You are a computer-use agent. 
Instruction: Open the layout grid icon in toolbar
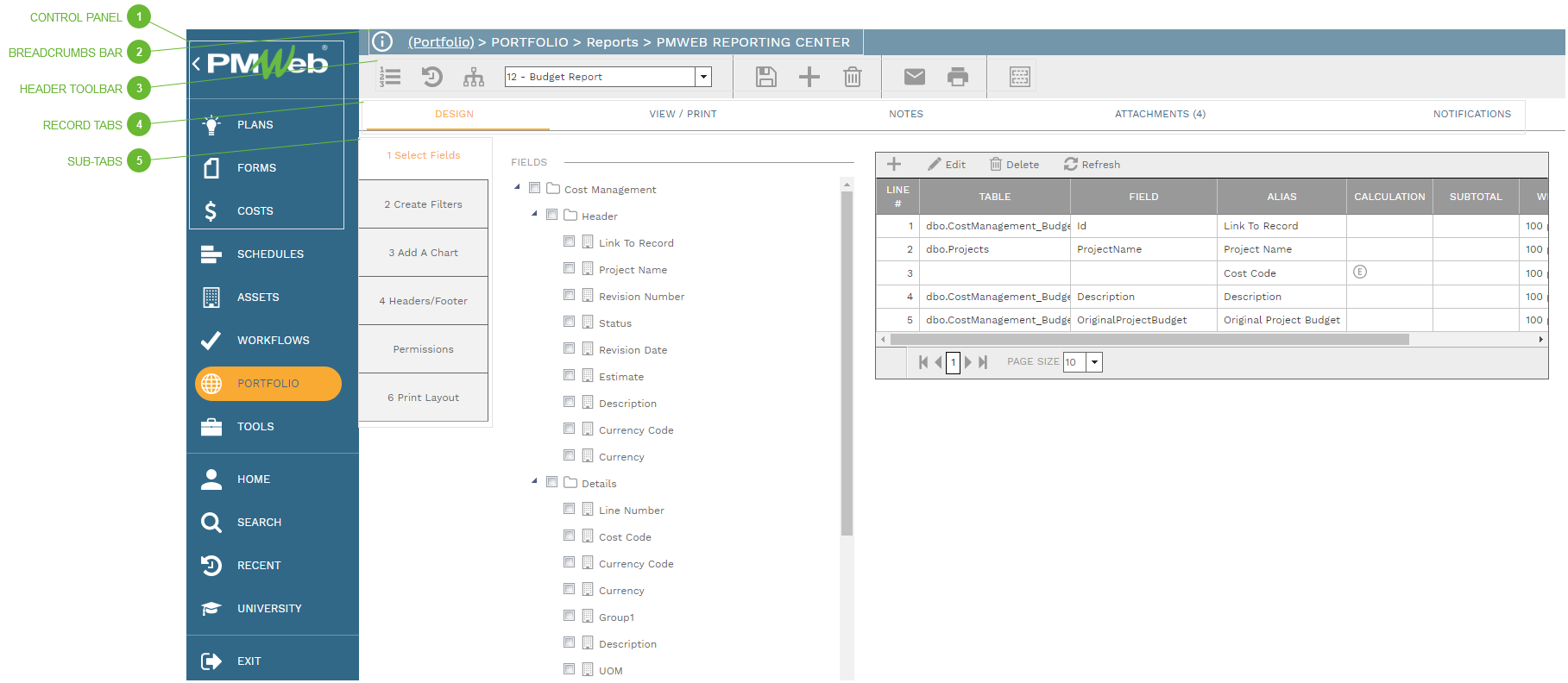(1020, 77)
